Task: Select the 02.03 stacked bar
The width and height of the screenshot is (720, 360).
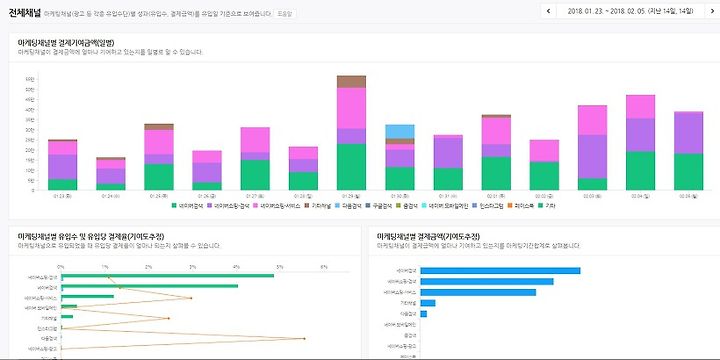Action: pyautogui.click(x=592, y=148)
